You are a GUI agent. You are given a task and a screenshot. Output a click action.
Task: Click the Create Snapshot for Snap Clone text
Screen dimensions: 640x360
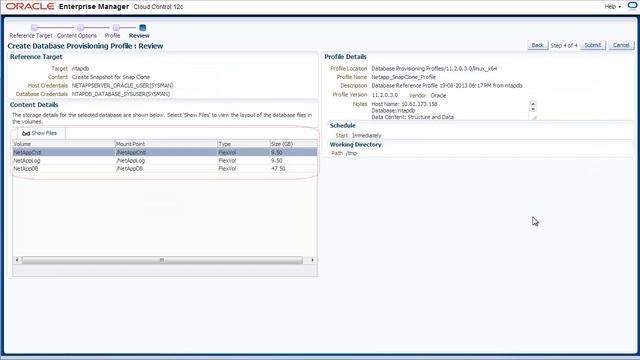(111, 77)
